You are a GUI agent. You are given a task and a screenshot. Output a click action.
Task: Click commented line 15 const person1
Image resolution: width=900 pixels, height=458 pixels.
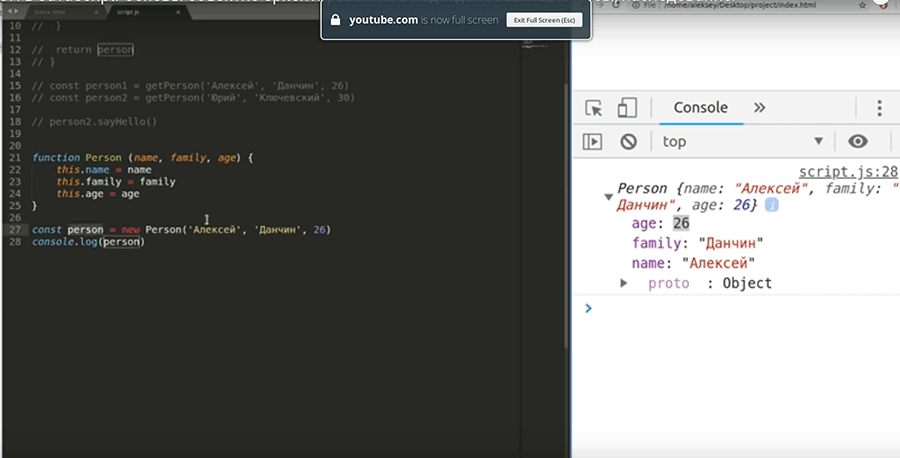click(x=190, y=86)
